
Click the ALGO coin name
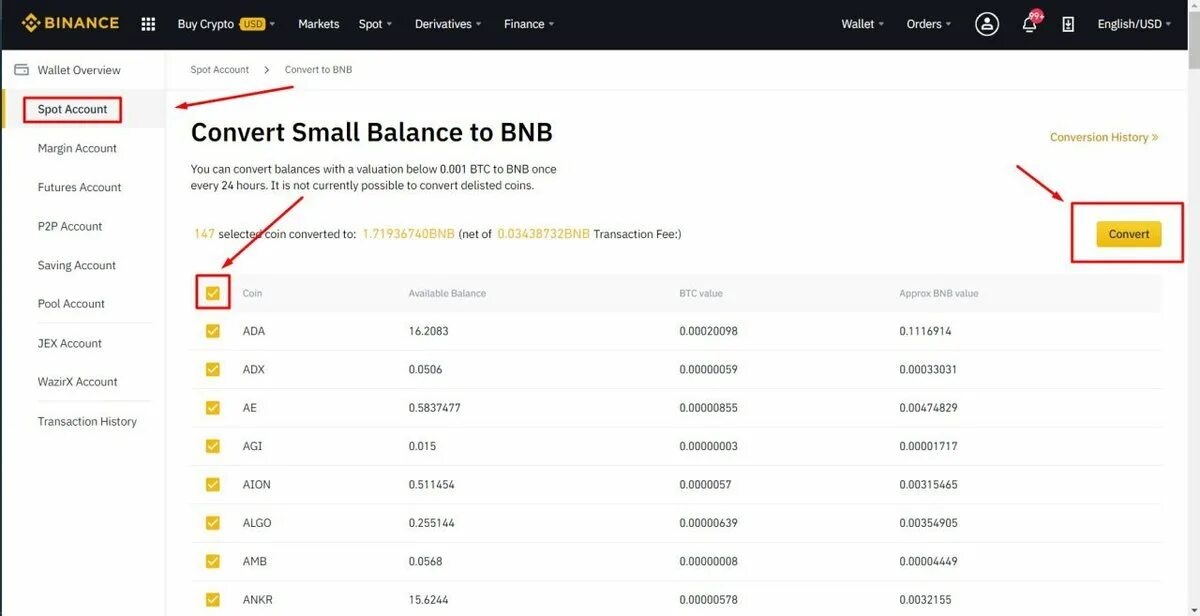coord(257,523)
